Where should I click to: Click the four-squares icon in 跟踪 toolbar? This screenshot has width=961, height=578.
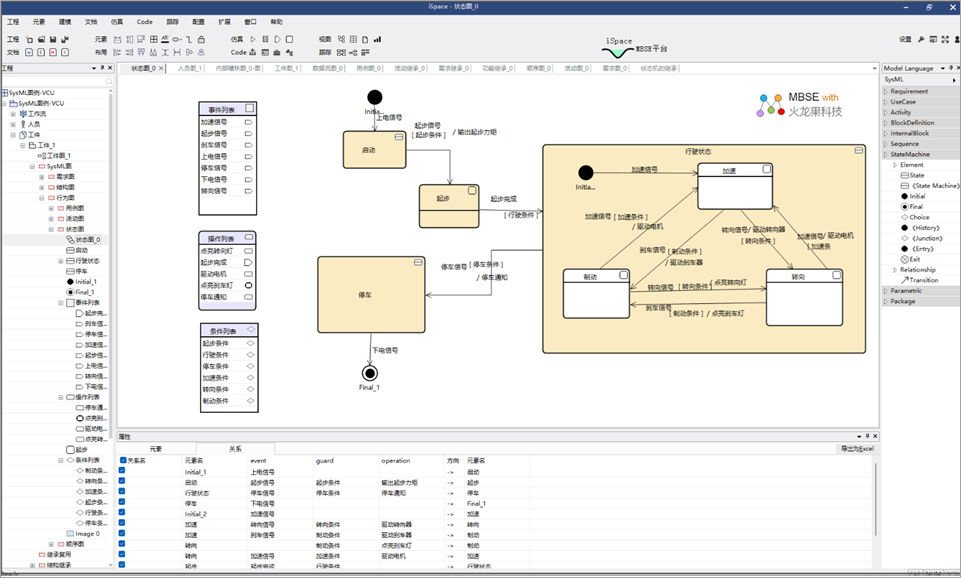341,52
